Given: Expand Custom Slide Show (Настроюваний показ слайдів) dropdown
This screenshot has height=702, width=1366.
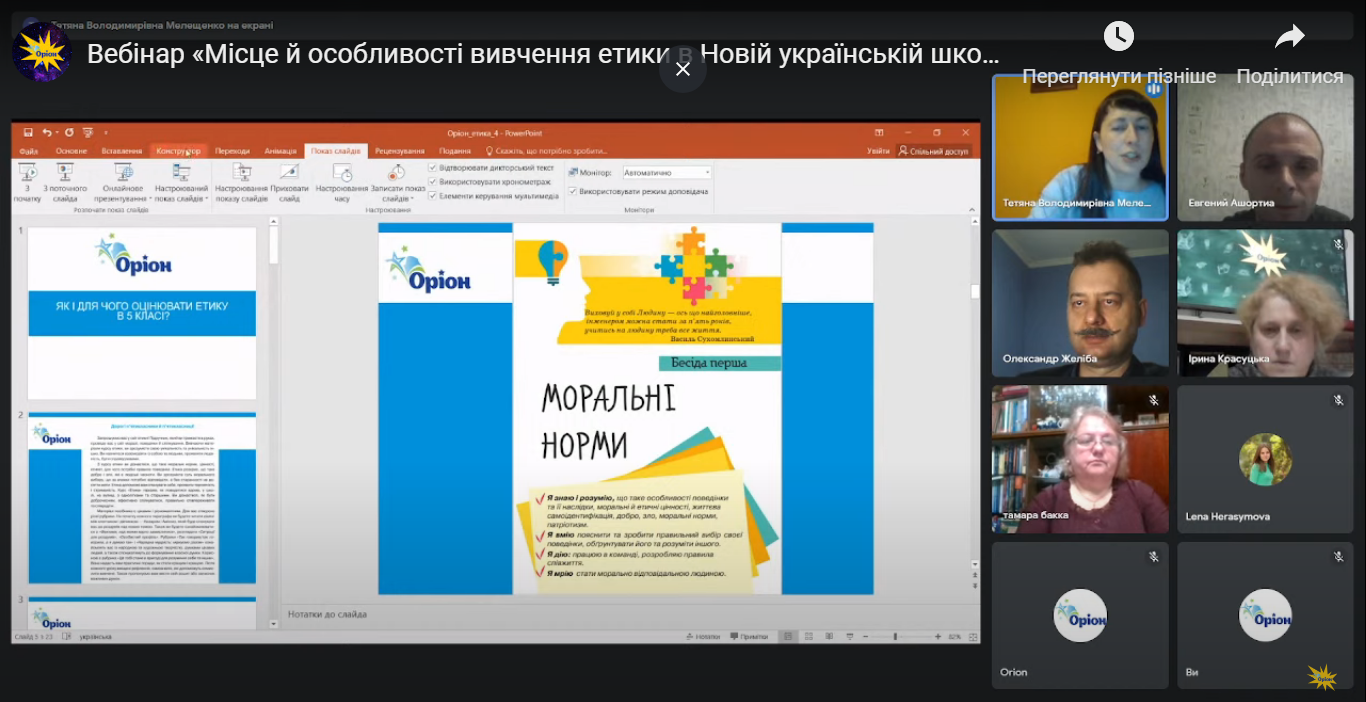Looking at the screenshot, I should pyautogui.click(x=181, y=180).
